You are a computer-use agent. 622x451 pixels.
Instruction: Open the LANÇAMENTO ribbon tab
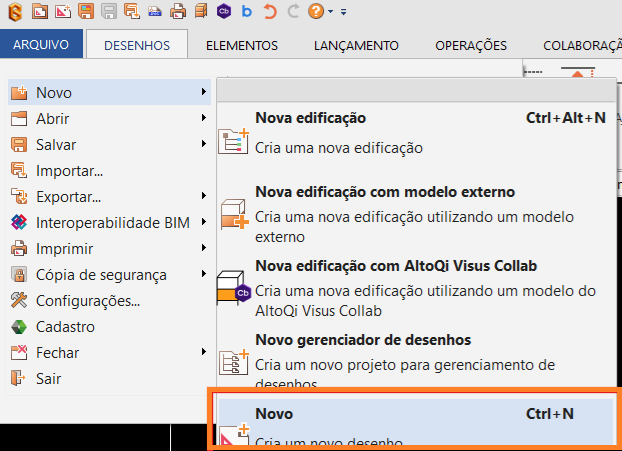click(x=356, y=45)
